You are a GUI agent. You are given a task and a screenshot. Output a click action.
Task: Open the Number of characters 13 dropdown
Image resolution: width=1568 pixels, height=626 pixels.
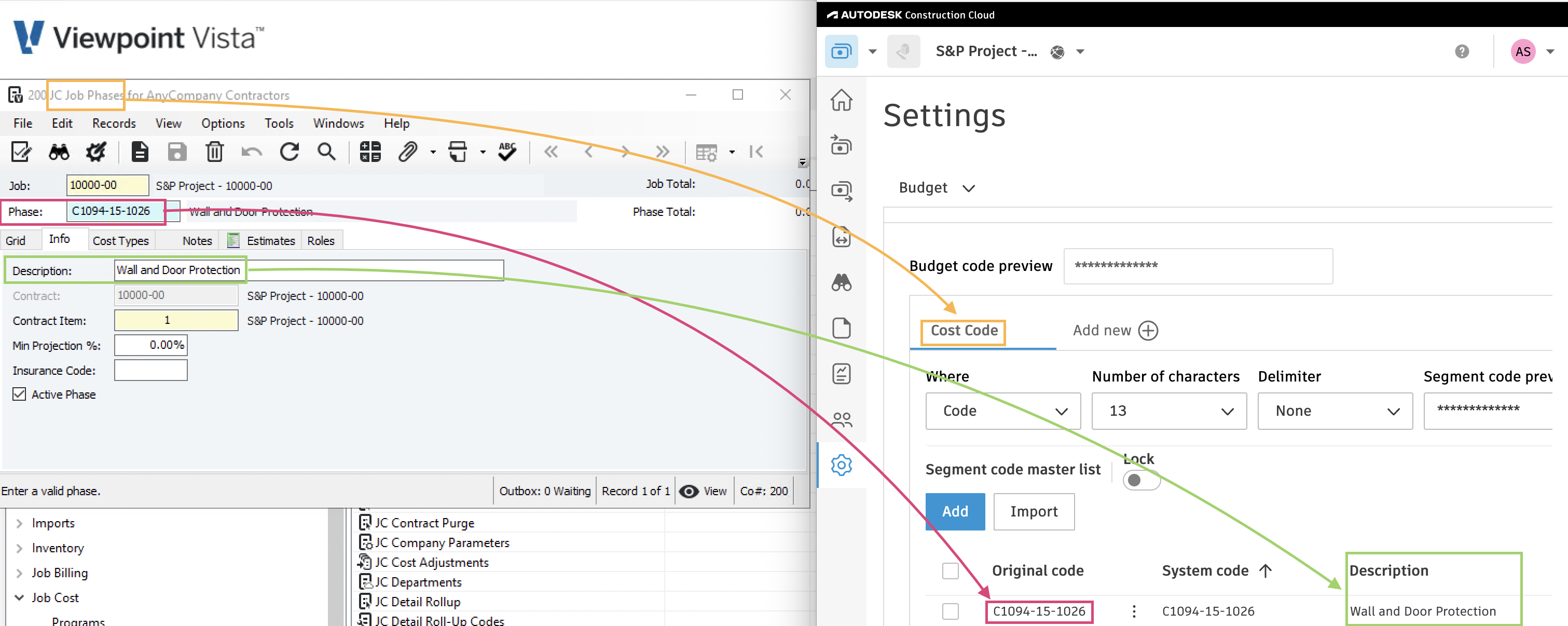(1168, 411)
